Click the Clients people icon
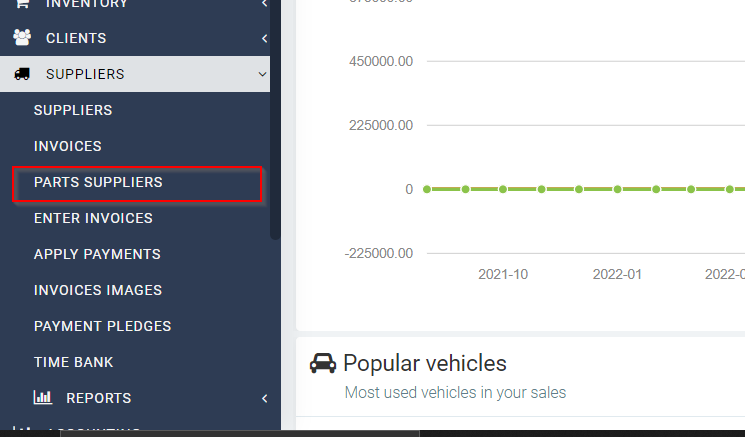Image resolution: width=745 pixels, height=437 pixels. point(21,38)
